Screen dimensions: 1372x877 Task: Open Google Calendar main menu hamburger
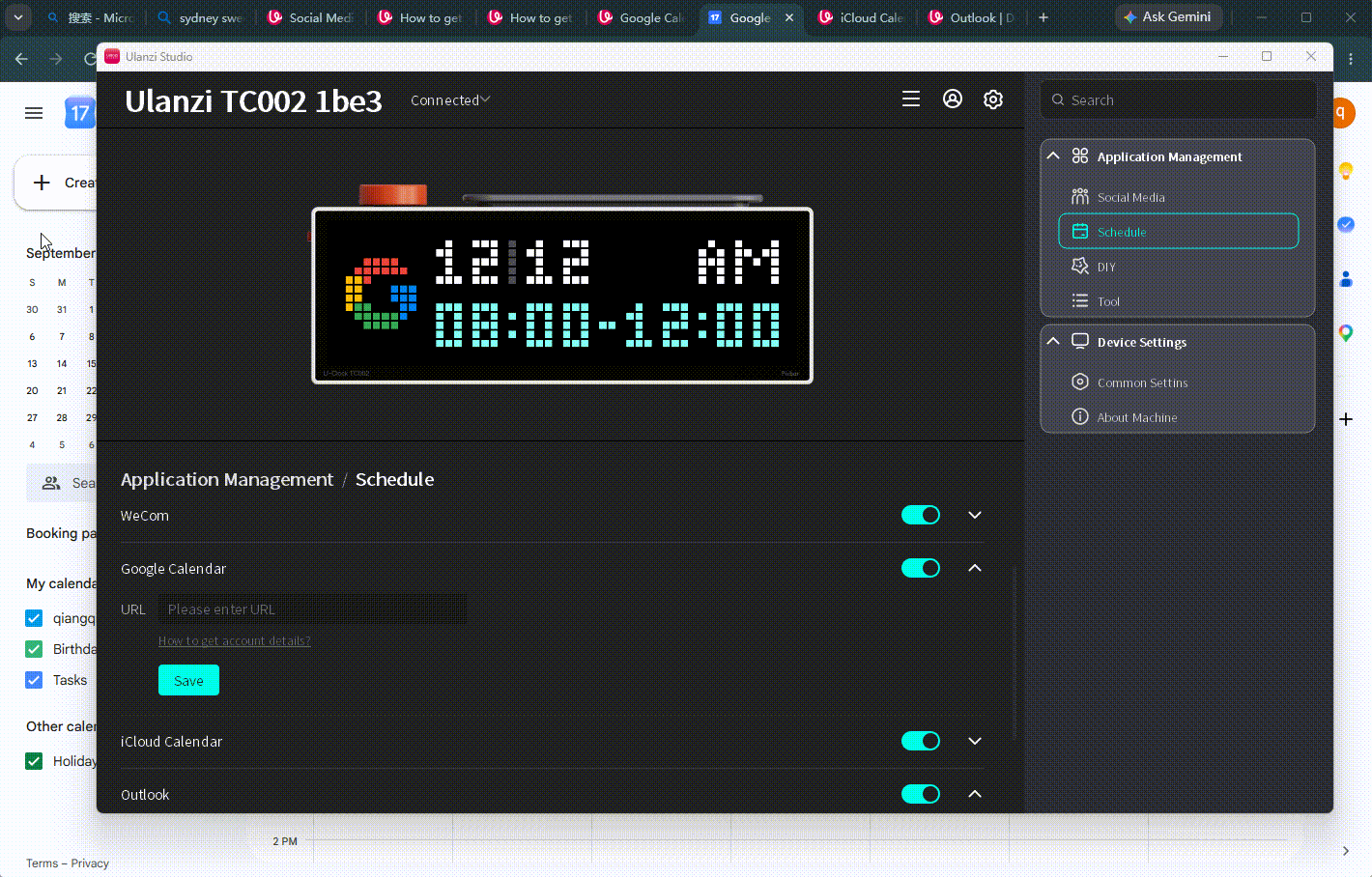[34, 113]
